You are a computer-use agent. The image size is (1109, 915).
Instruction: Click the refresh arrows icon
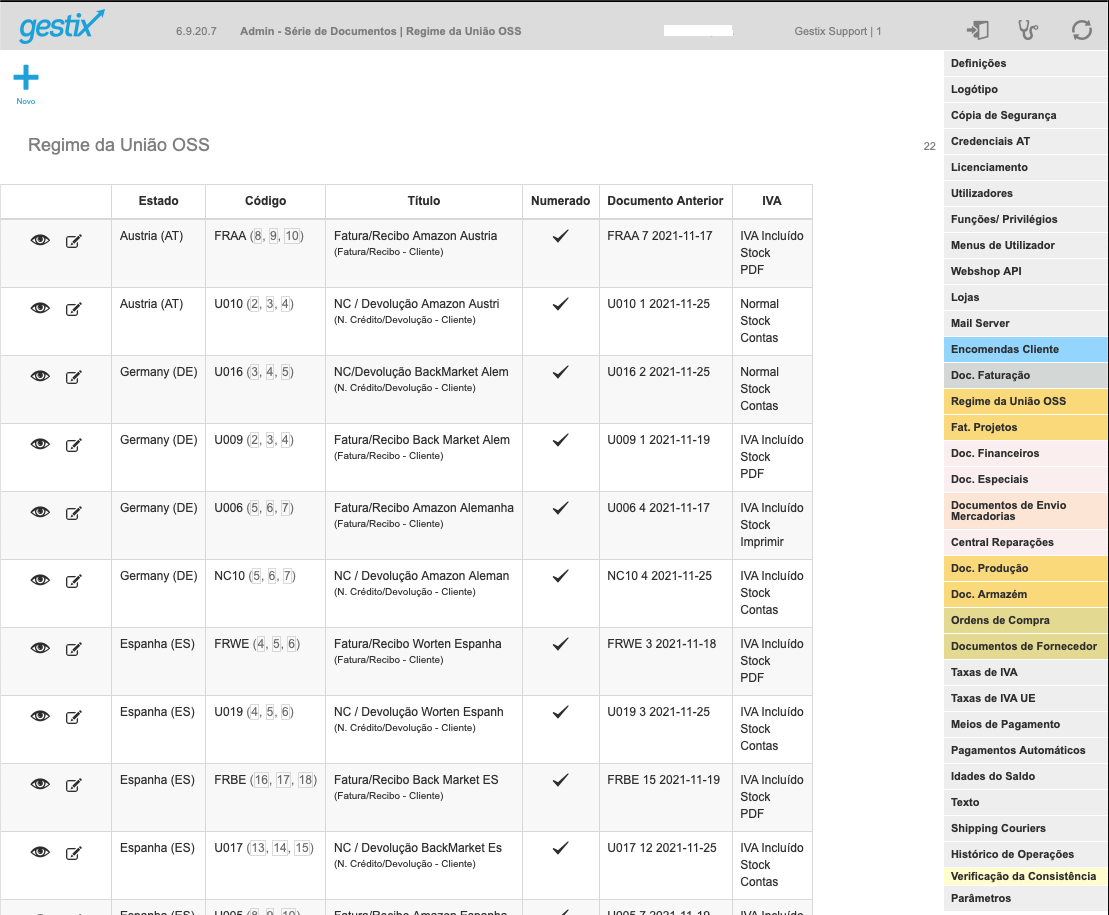(x=1081, y=30)
